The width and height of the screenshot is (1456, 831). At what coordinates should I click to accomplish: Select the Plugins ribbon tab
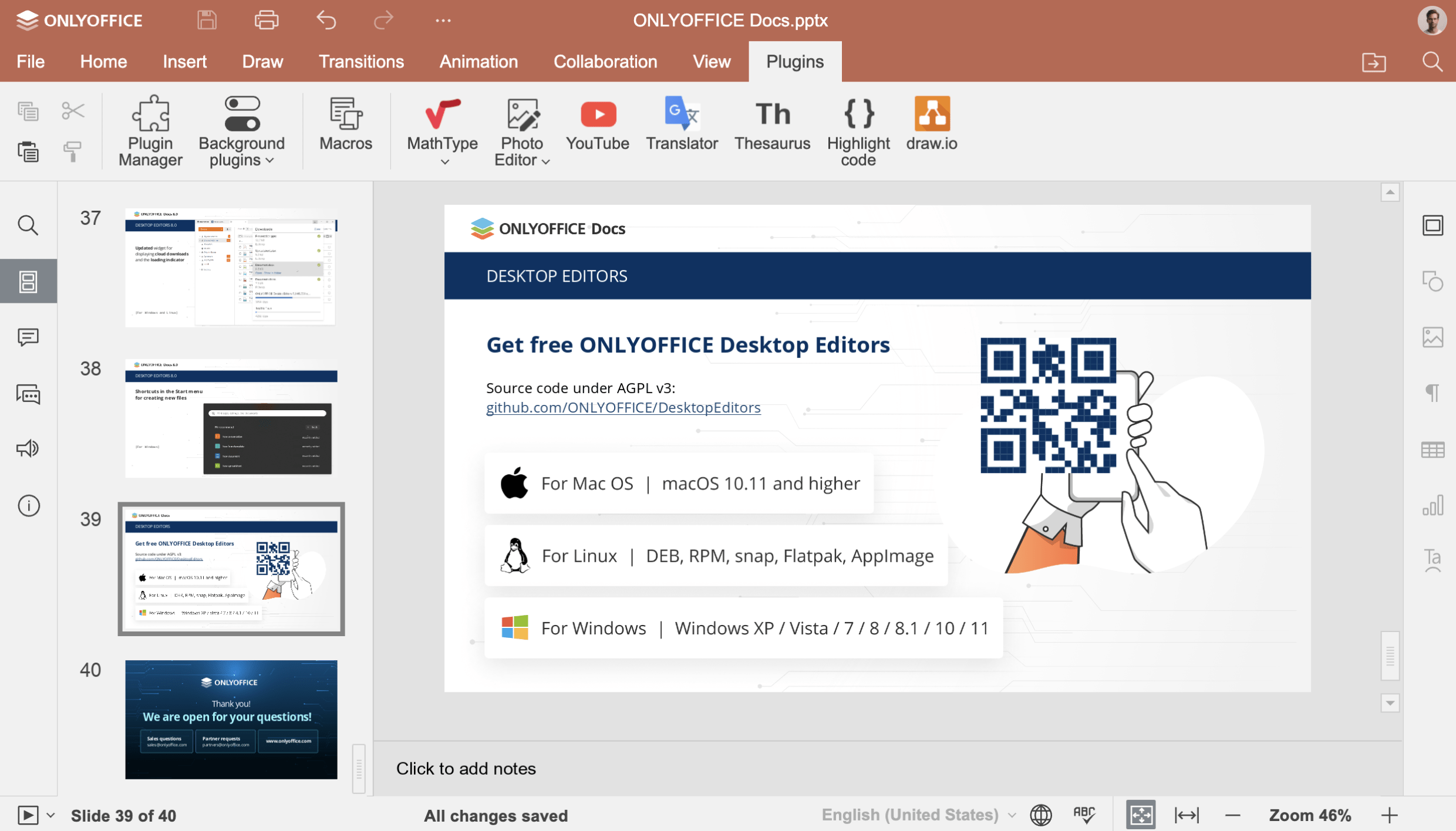(795, 62)
